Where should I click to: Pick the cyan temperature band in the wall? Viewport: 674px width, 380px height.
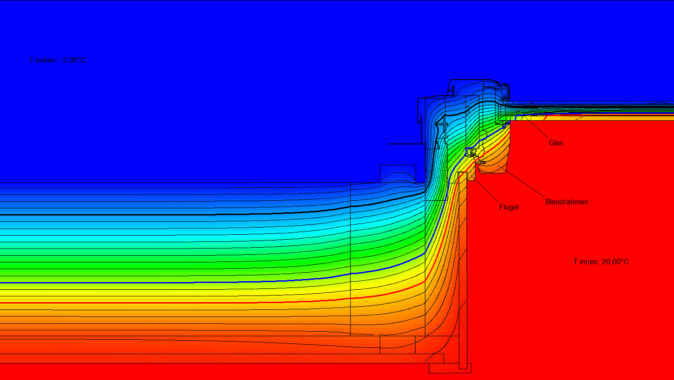click(x=172, y=227)
